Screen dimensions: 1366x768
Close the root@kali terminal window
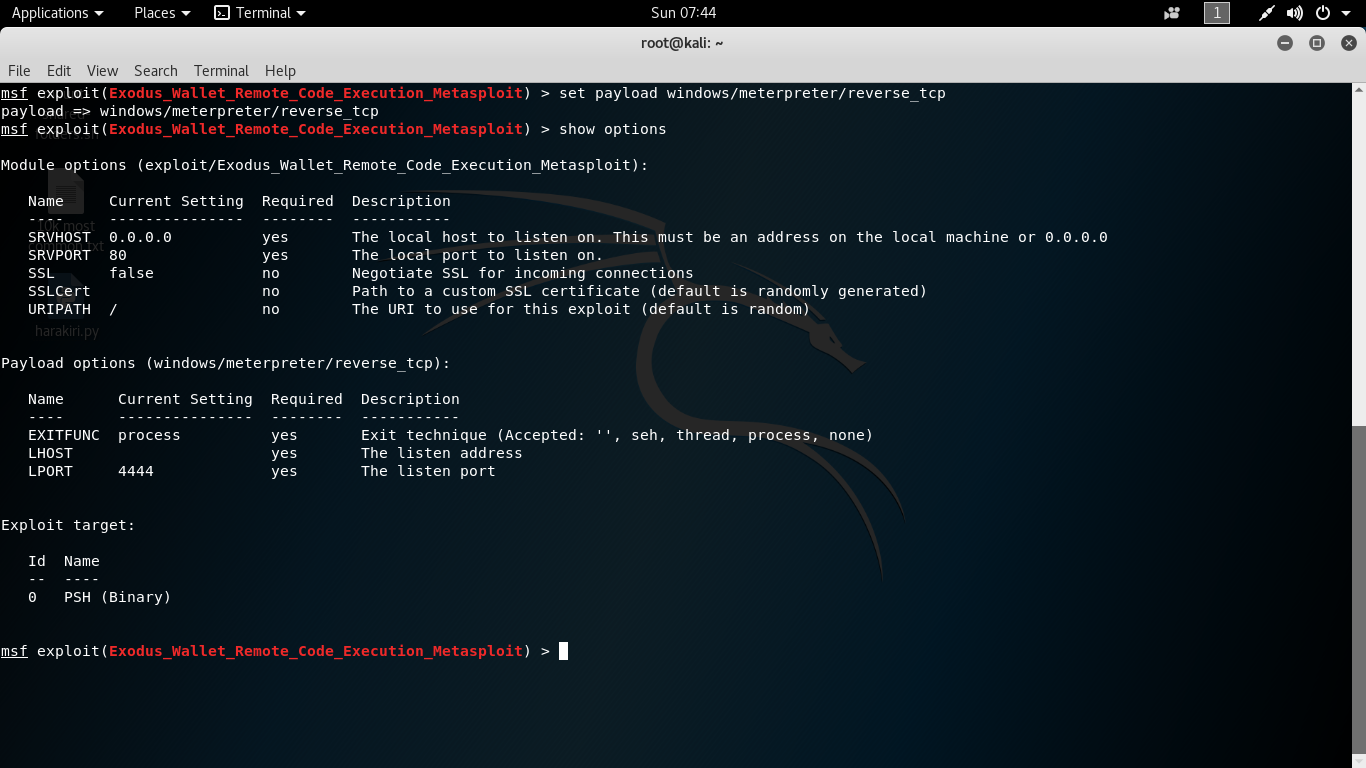click(x=1349, y=43)
